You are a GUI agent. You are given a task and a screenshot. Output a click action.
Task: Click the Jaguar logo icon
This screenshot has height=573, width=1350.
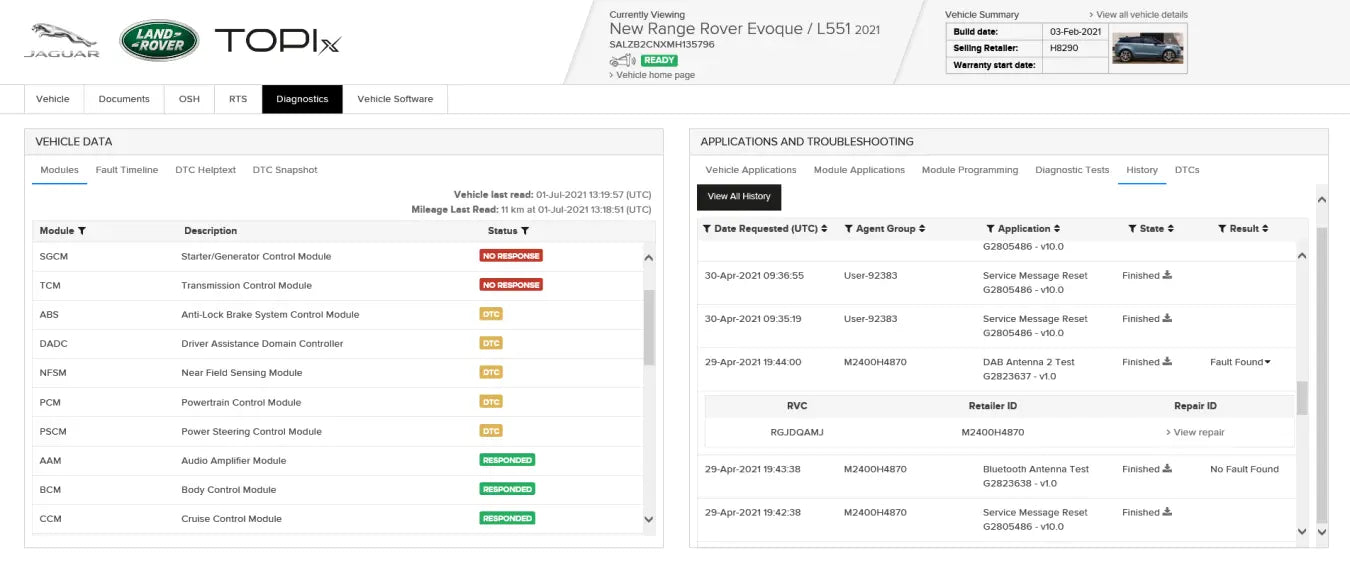[61, 40]
